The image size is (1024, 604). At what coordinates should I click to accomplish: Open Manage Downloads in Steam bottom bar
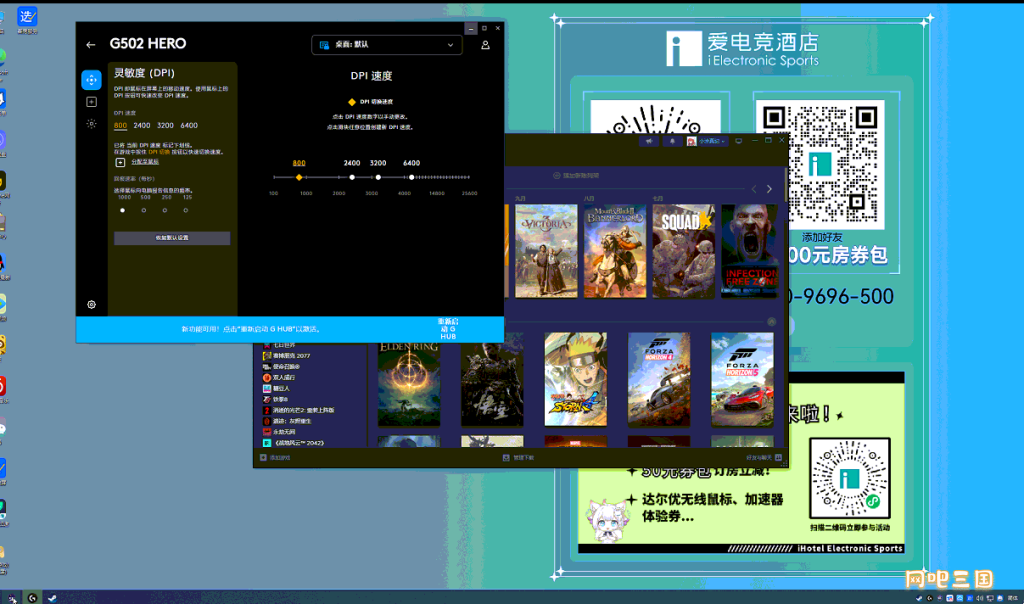tap(519, 458)
